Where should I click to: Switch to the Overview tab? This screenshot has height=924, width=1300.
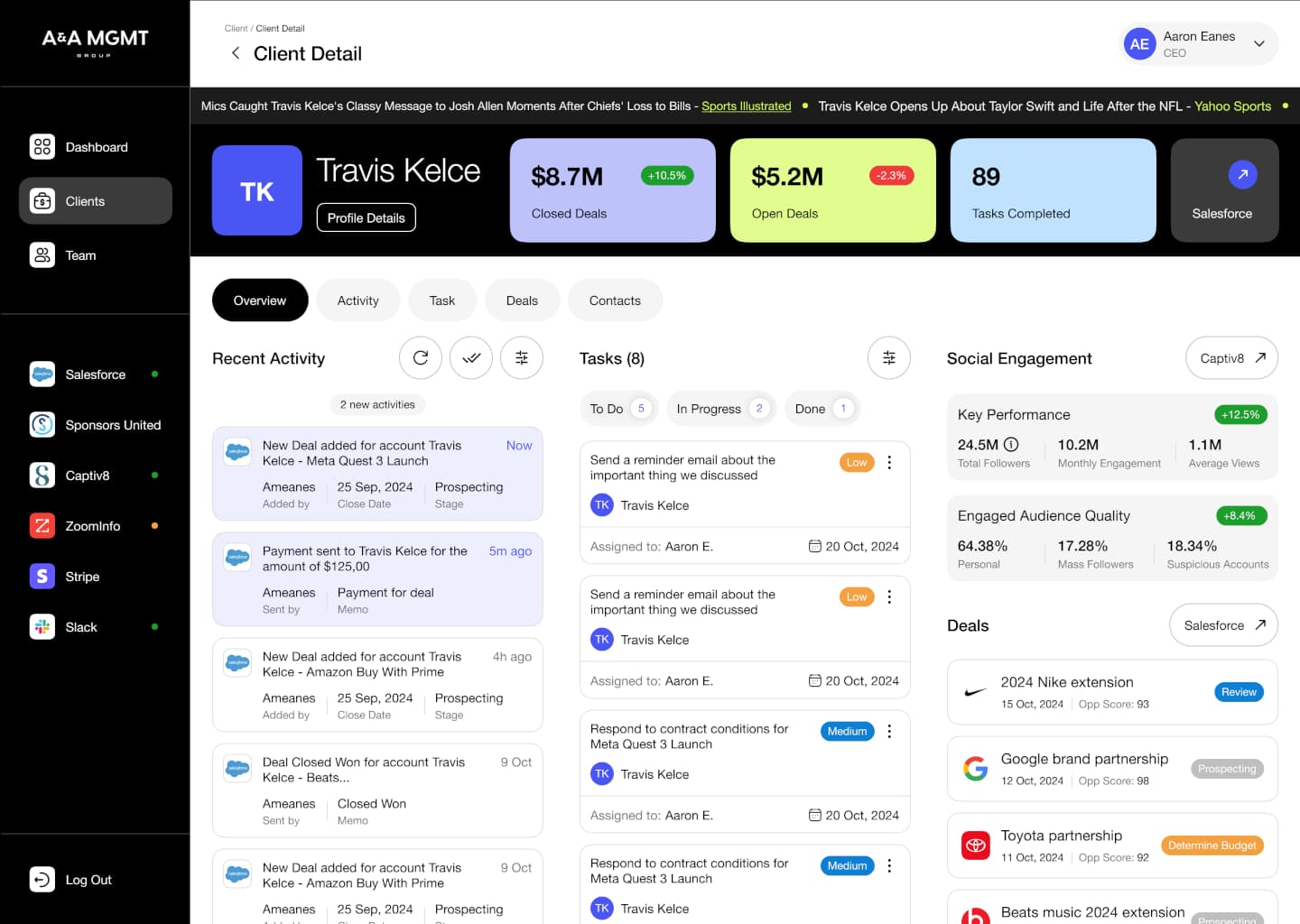(260, 300)
